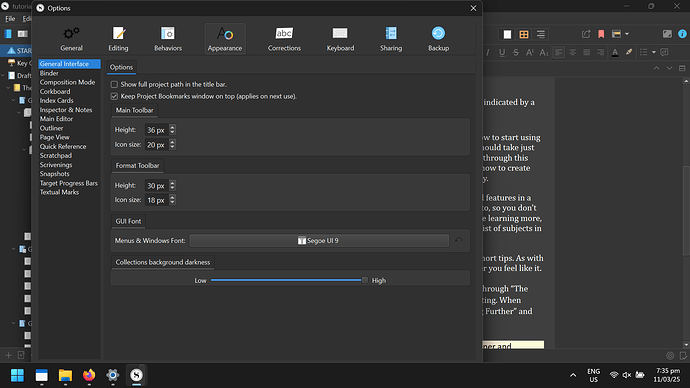
Task: Open the list style dropdown arrow
Action: tap(654, 52)
